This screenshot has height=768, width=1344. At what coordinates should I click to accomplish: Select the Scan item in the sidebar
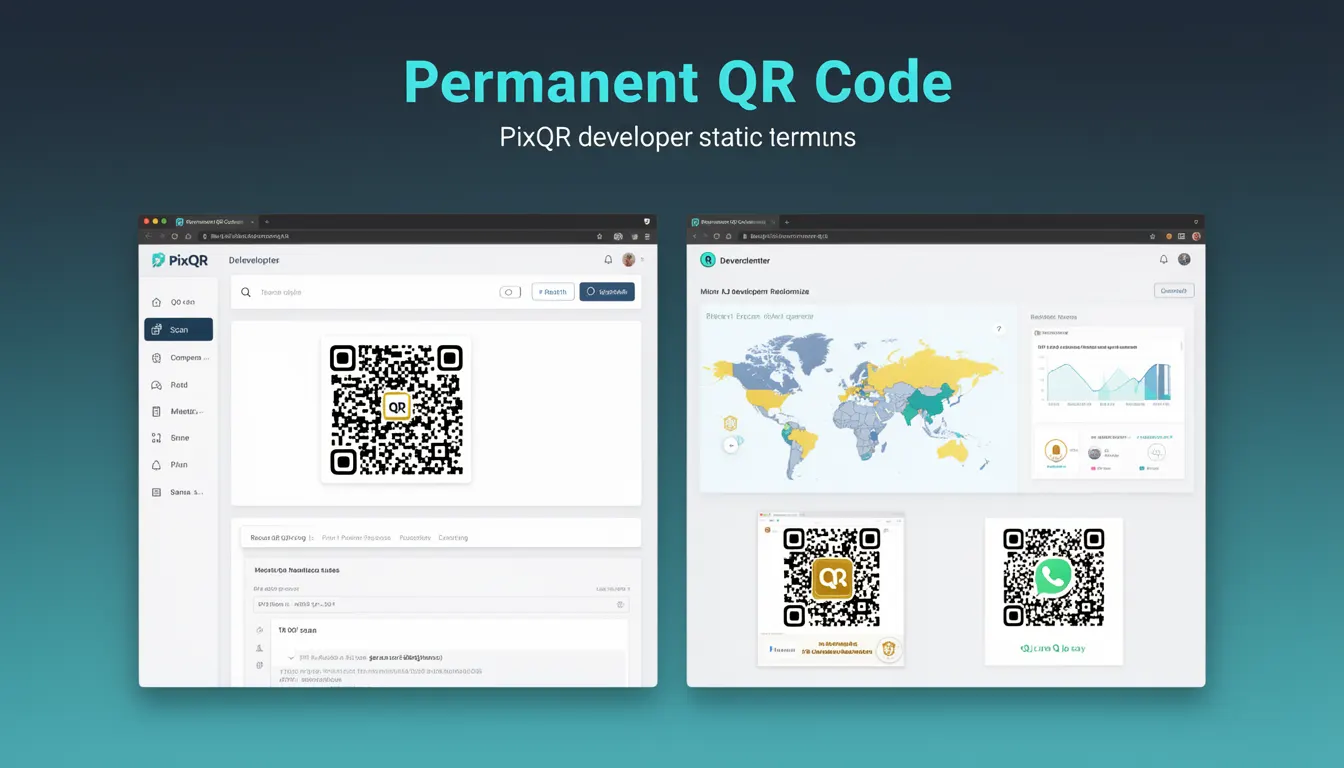click(x=178, y=330)
